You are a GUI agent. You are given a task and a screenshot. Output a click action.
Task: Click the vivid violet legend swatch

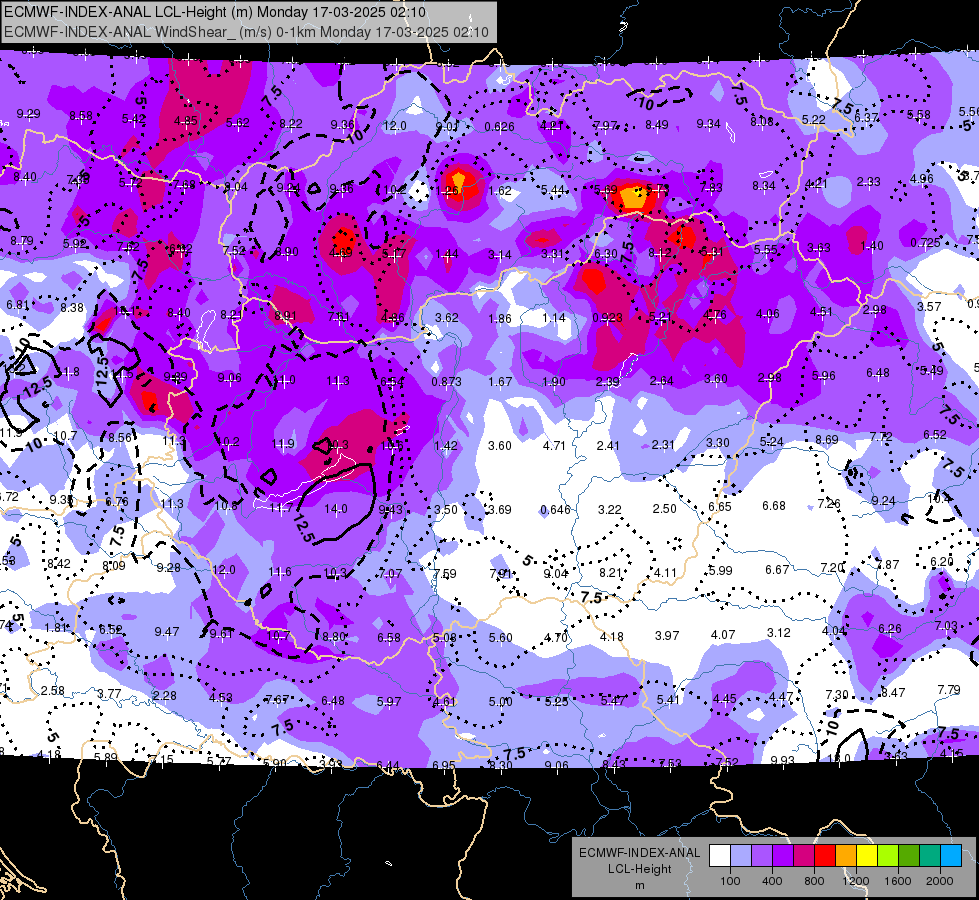tap(782, 856)
